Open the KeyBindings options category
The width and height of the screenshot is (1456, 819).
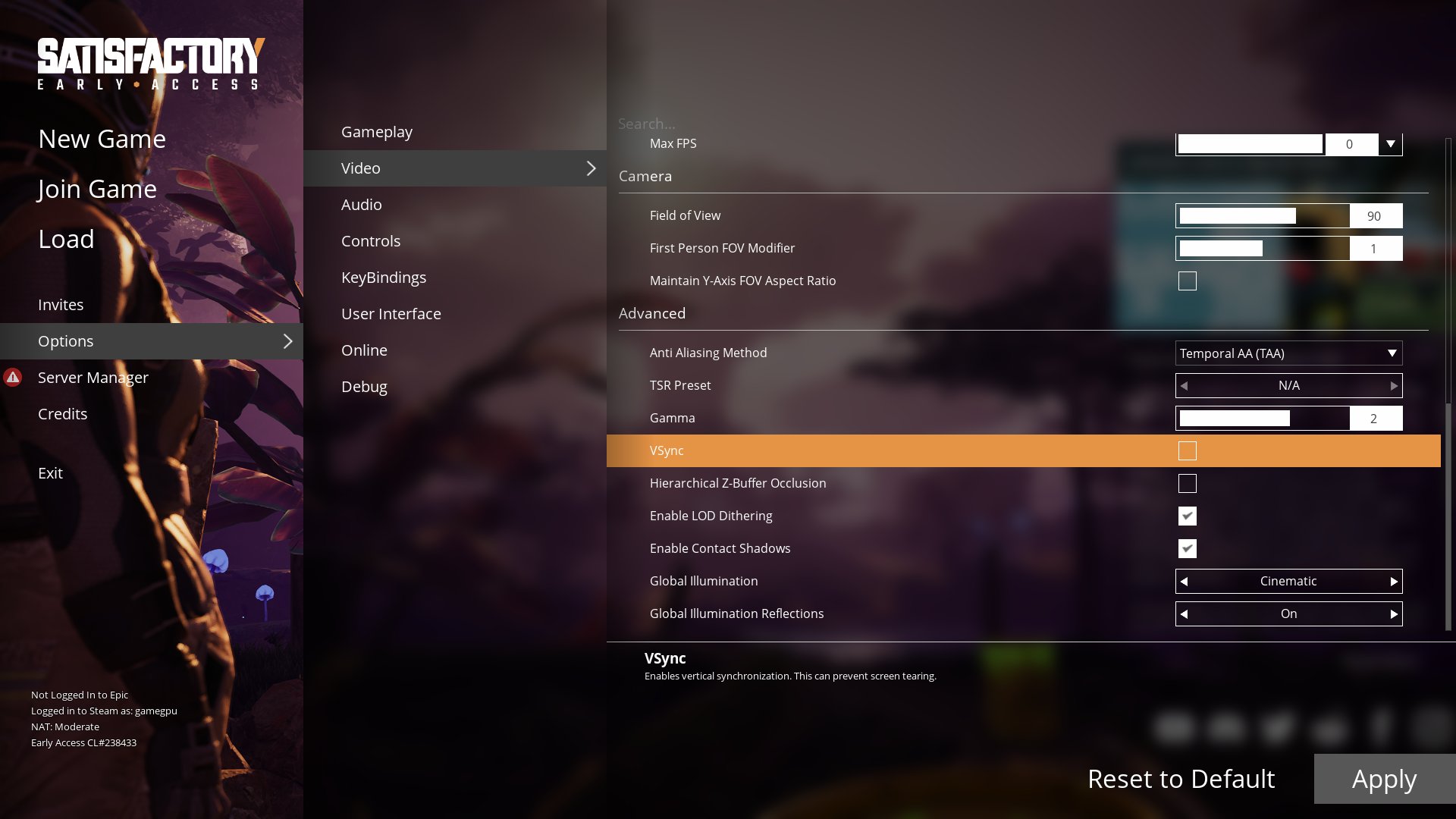click(x=455, y=278)
